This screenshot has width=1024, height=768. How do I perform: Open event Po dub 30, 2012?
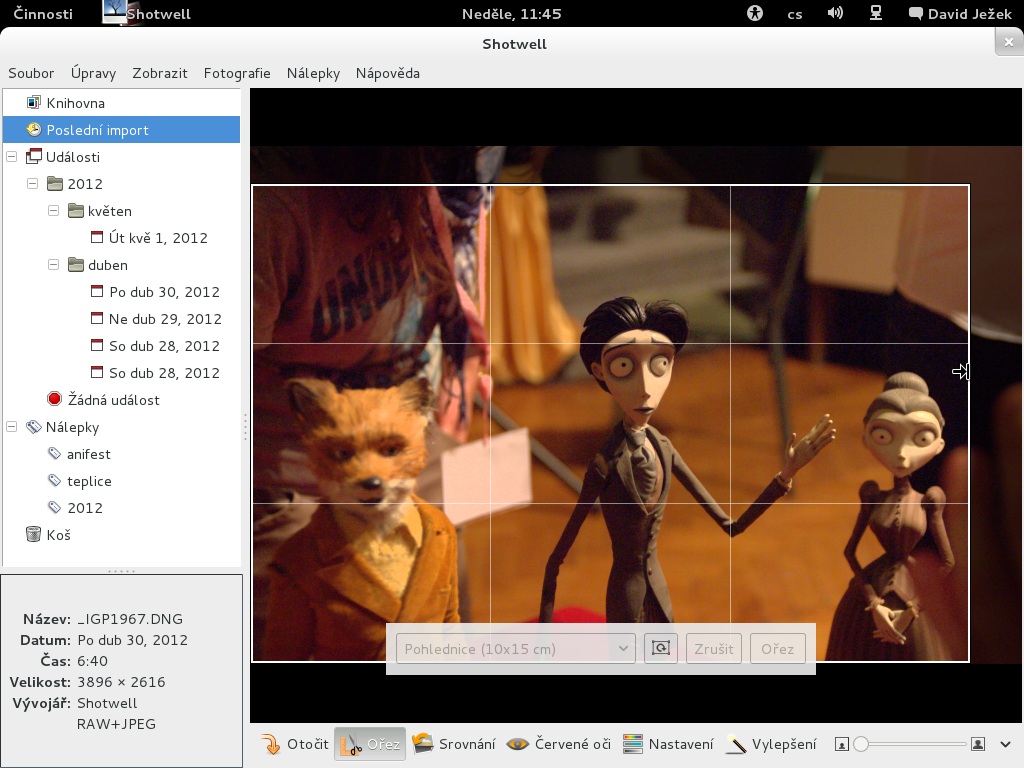(x=164, y=292)
